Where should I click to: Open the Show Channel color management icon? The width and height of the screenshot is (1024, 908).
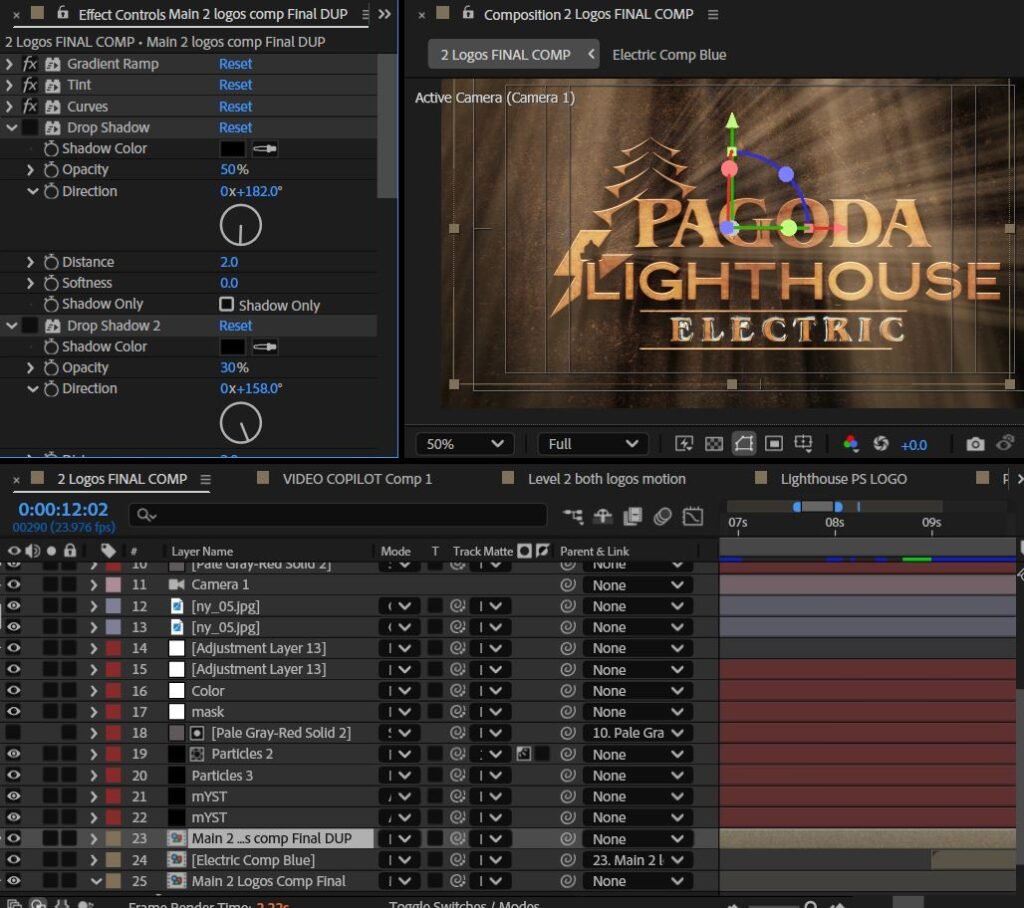click(x=851, y=444)
